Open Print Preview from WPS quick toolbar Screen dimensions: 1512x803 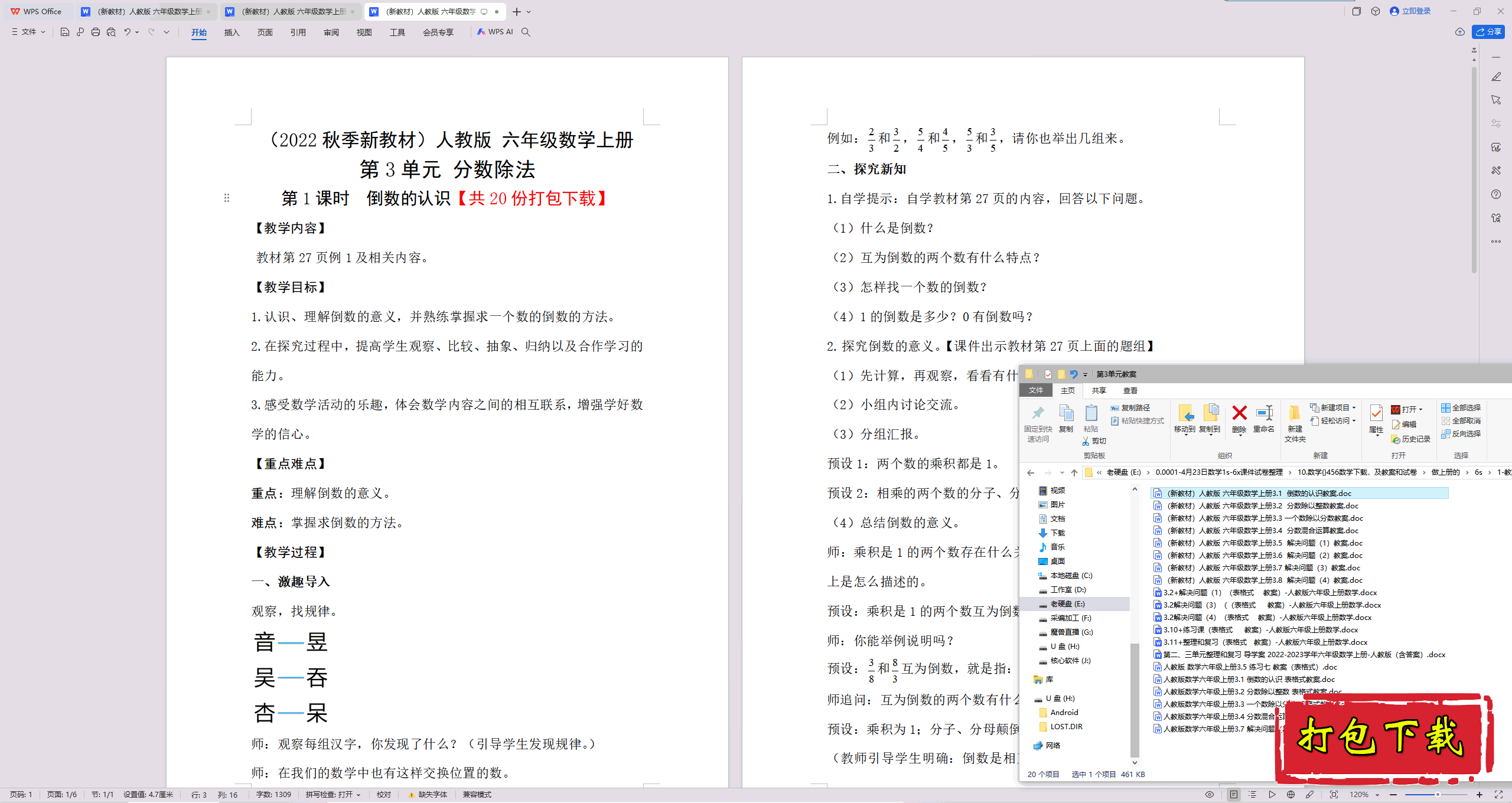[x=111, y=32]
